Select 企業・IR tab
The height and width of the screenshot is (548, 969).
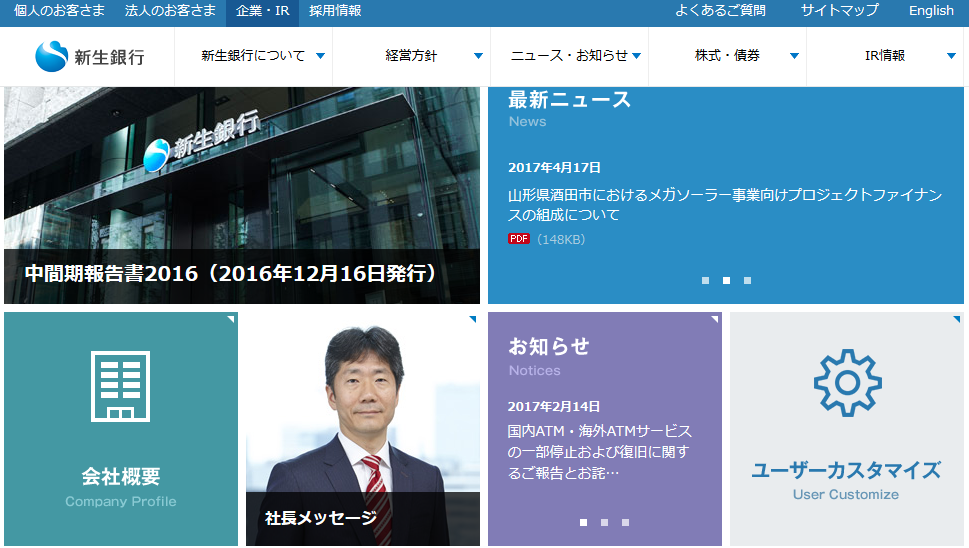[x=263, y=11]
